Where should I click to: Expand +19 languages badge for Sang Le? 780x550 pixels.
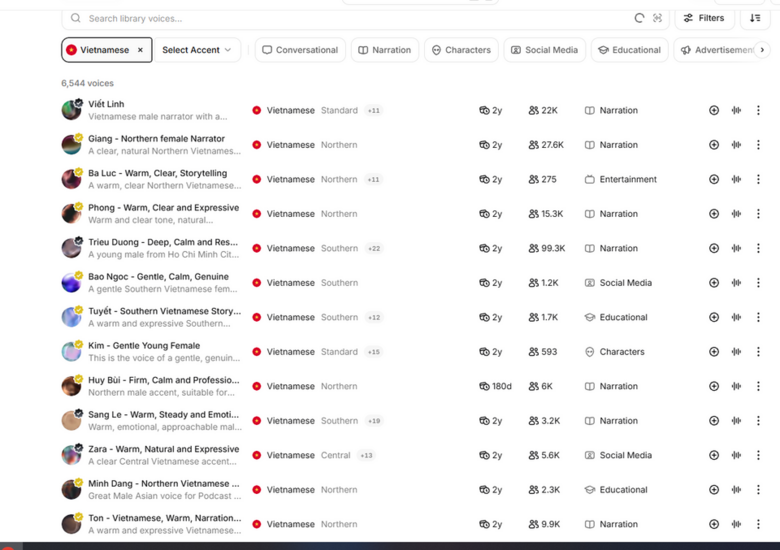pos(374,421)
